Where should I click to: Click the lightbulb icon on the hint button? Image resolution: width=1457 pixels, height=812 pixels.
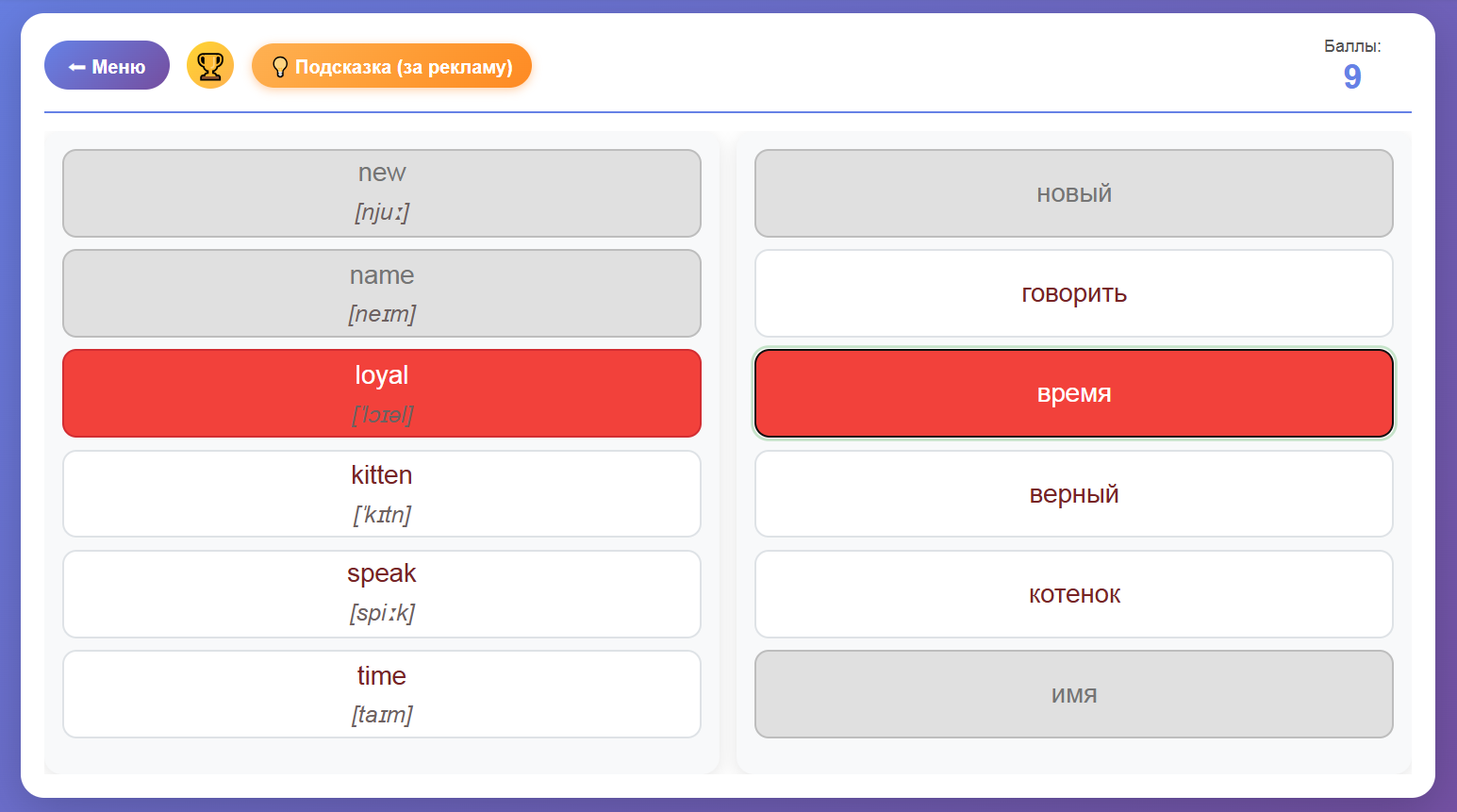pyautogui.click(x=279, y=67)
